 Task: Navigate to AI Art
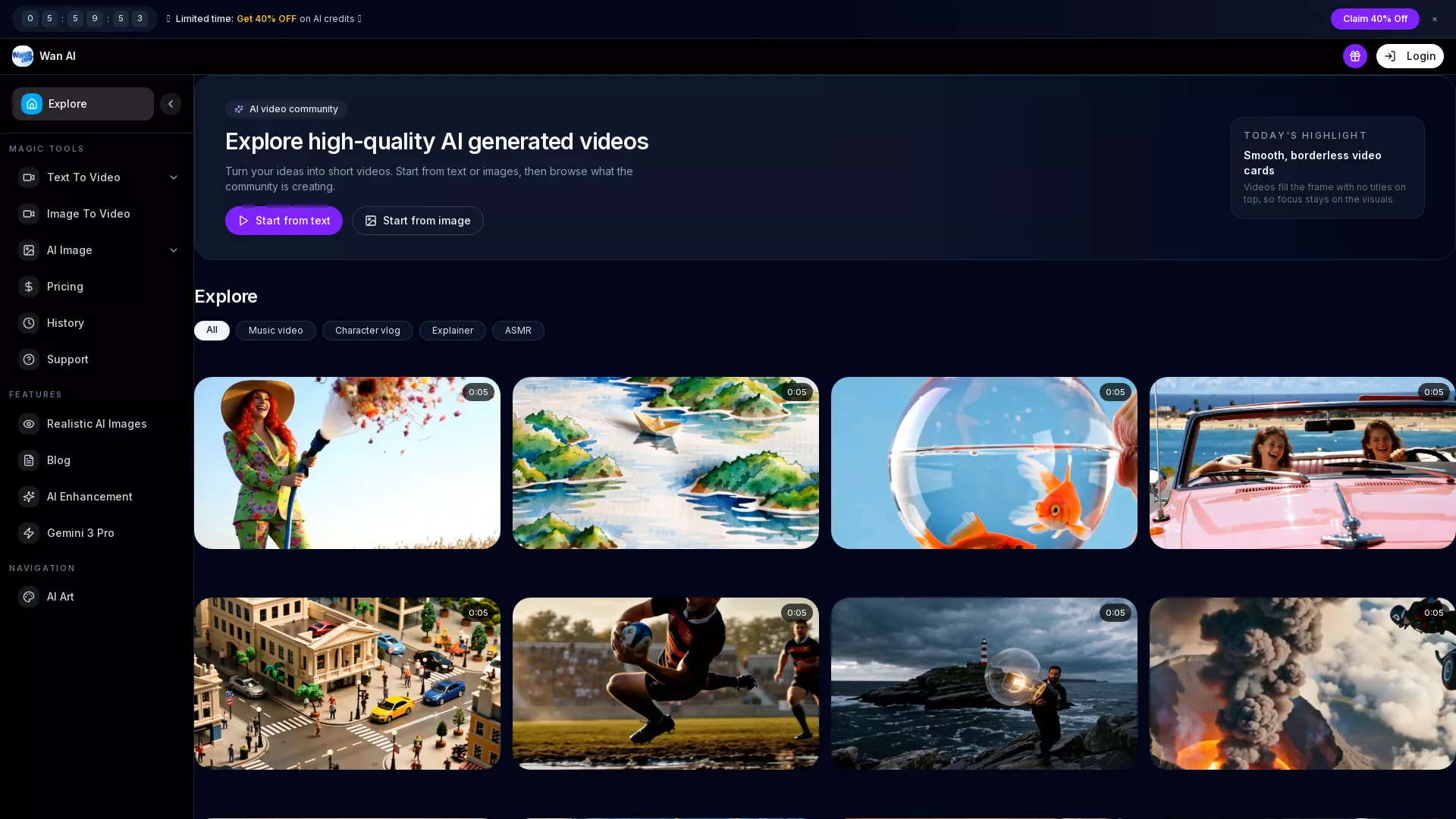(x=60, y=597)
